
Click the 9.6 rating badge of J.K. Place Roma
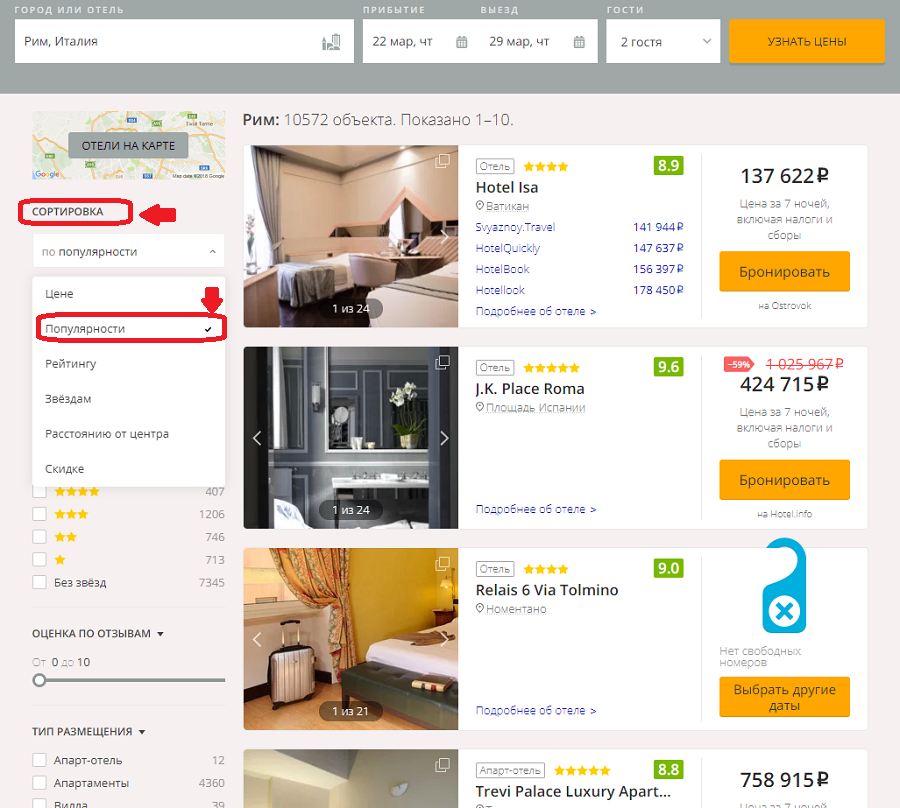click(669, 367)
